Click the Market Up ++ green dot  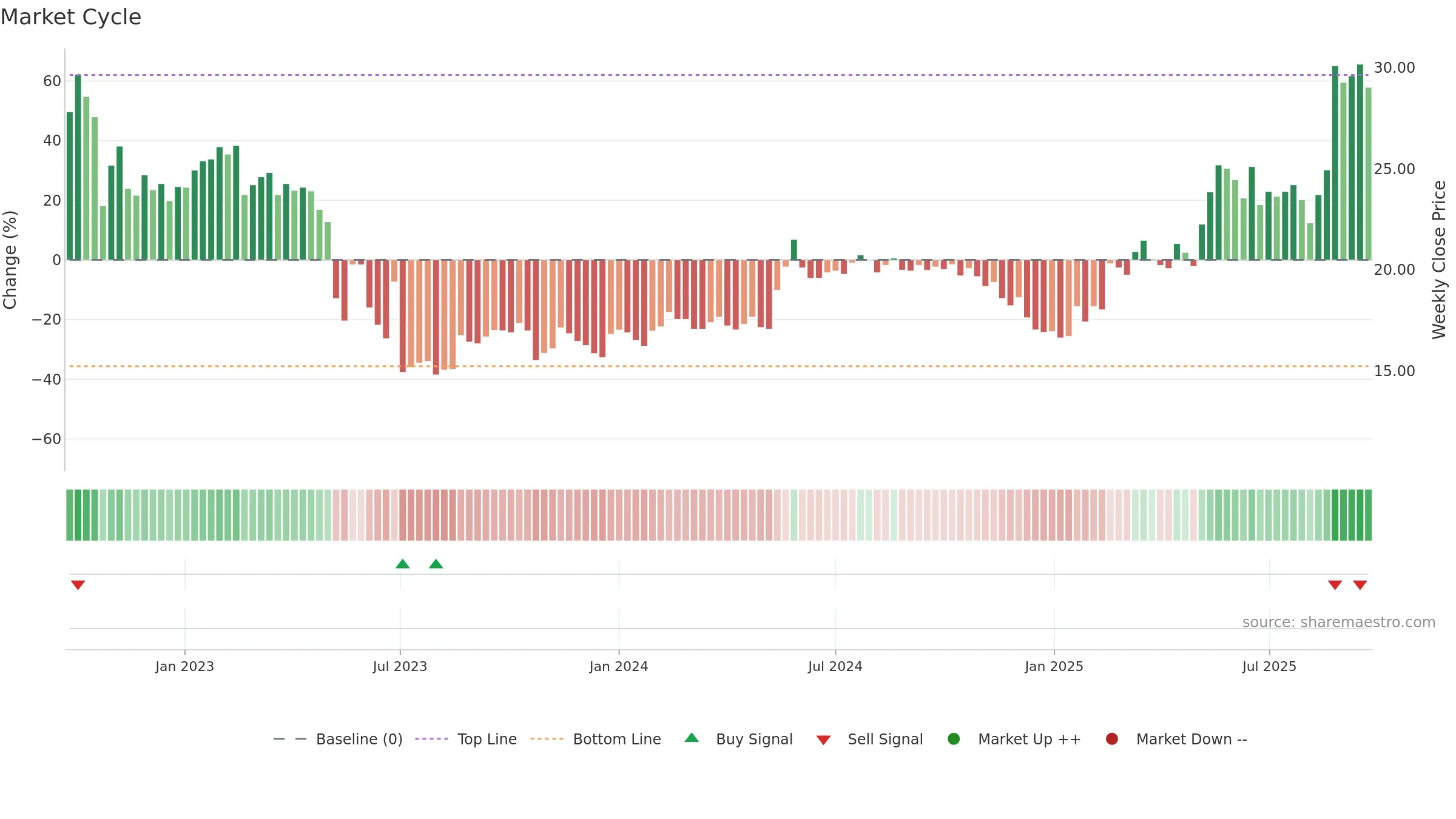click(x=954, y=739)
